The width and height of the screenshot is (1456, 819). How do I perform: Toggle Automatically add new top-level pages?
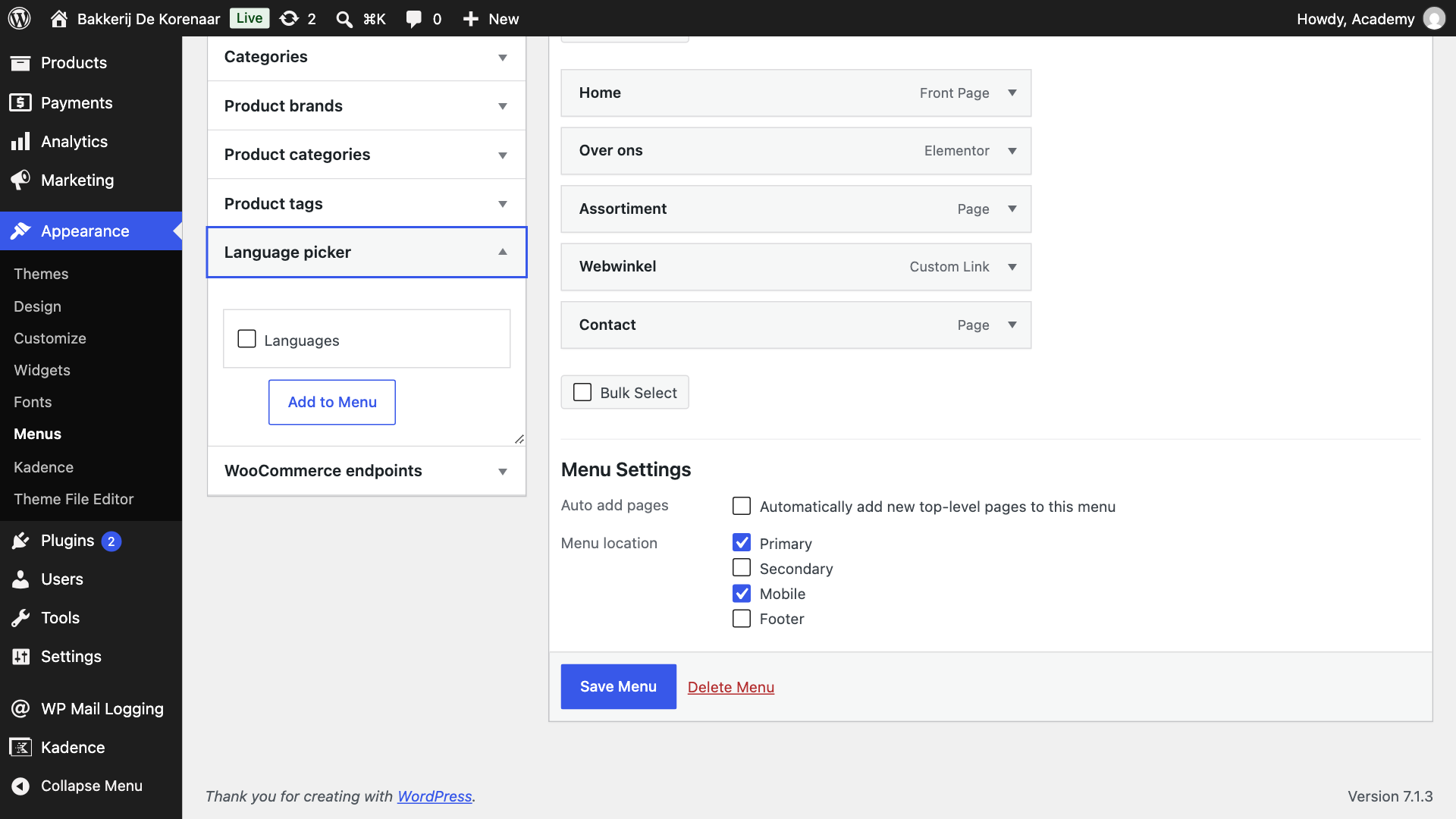(742, 506)
